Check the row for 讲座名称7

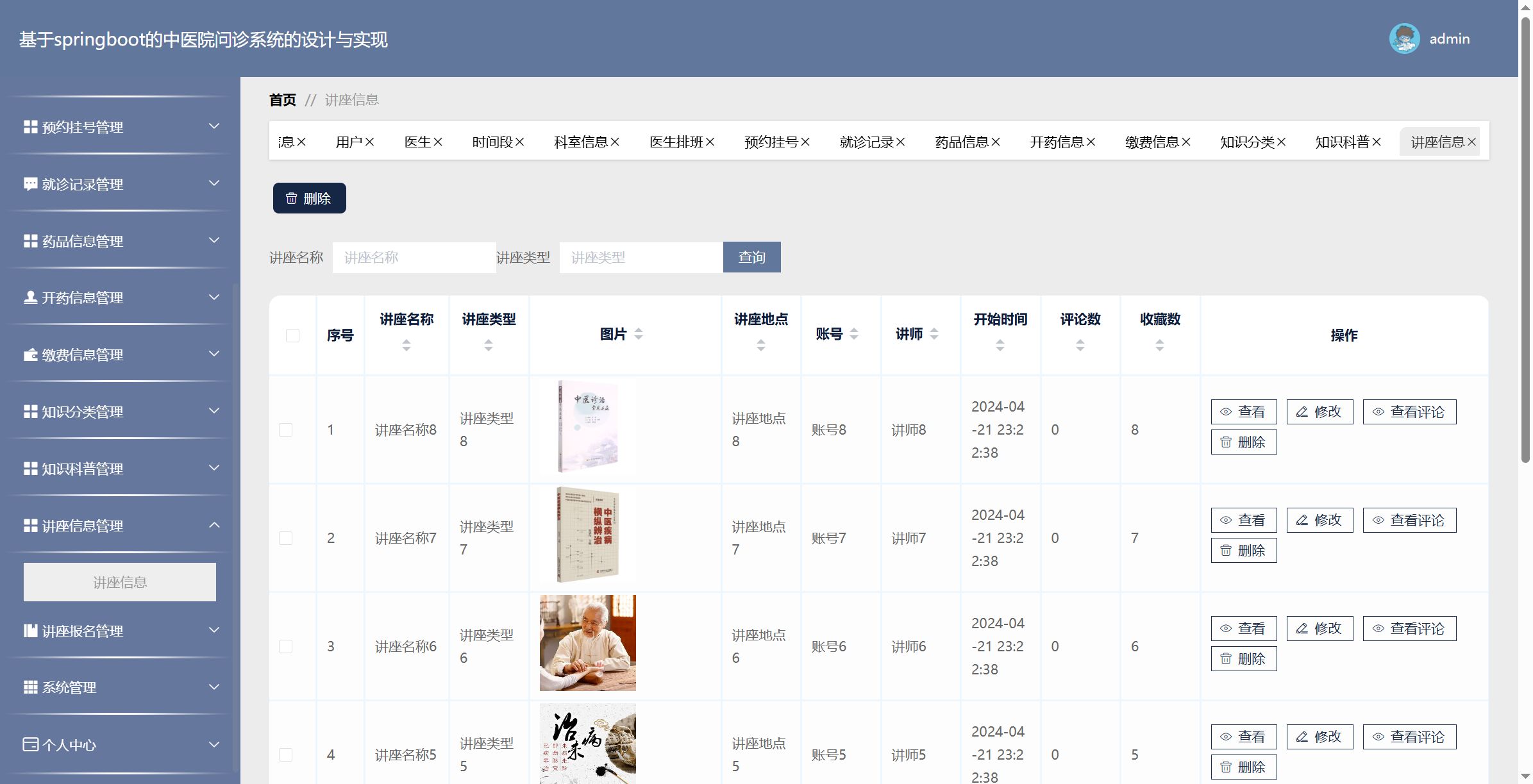286,538
